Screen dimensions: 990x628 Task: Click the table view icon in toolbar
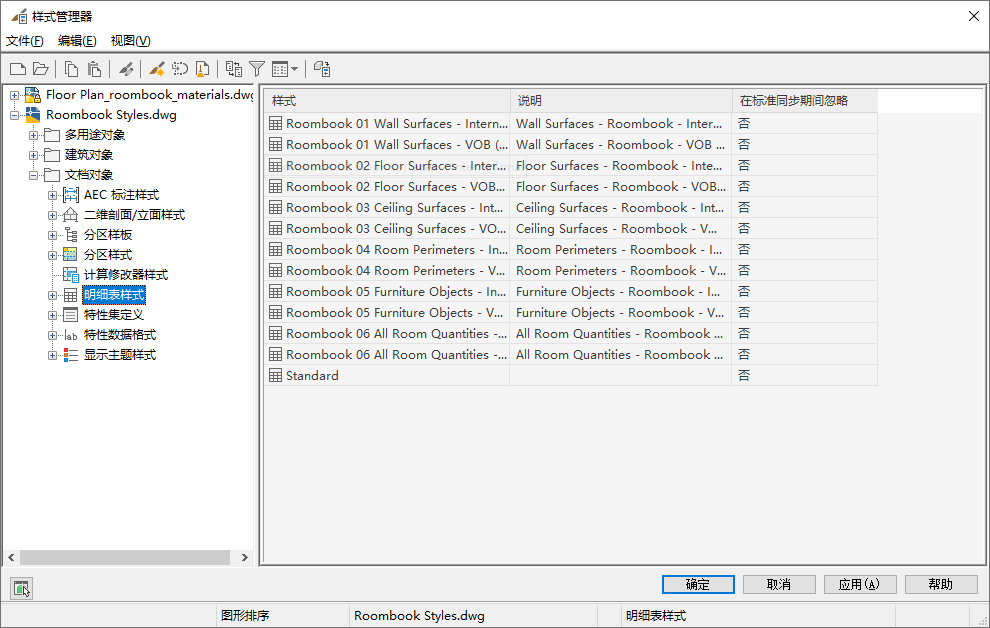280,69
